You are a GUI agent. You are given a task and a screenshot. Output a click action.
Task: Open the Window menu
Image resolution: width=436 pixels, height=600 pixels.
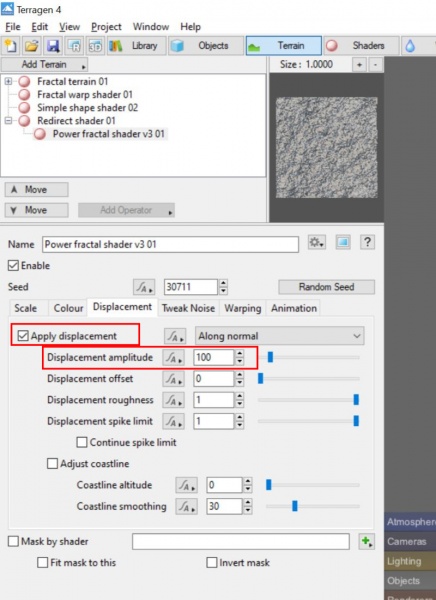[151, 27]
